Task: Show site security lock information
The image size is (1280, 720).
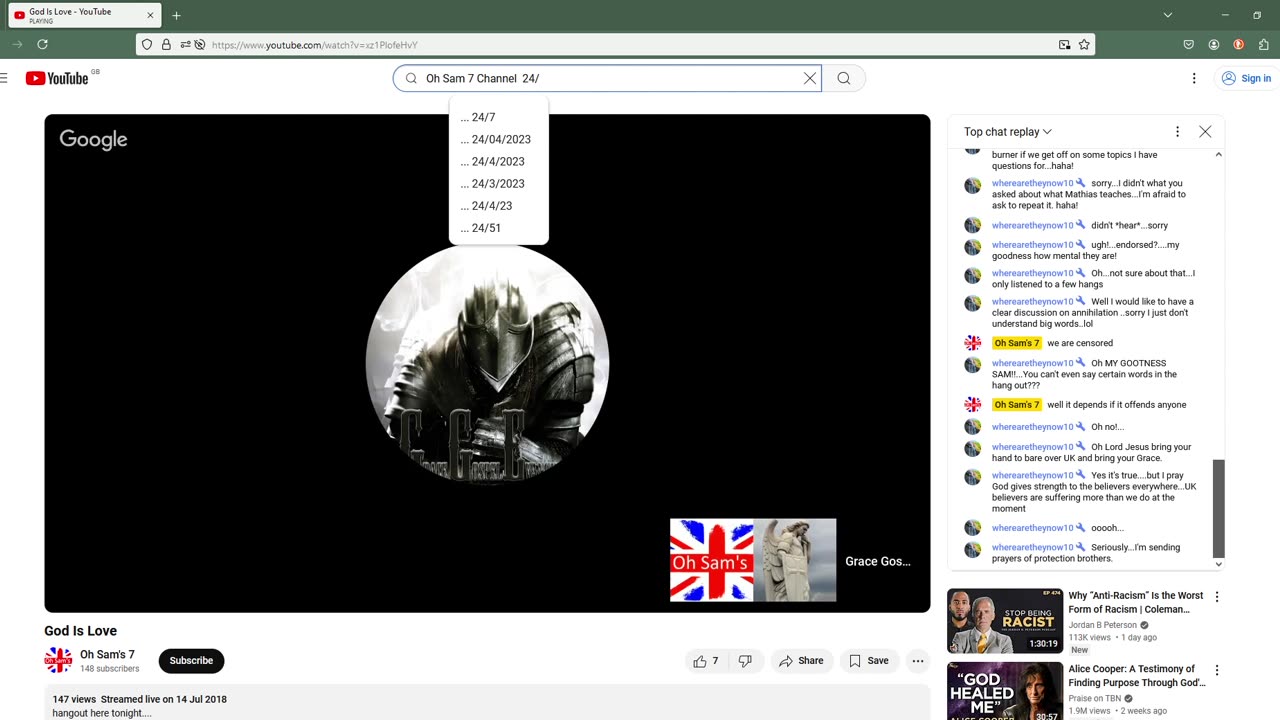Action: [x=166, y=44]
